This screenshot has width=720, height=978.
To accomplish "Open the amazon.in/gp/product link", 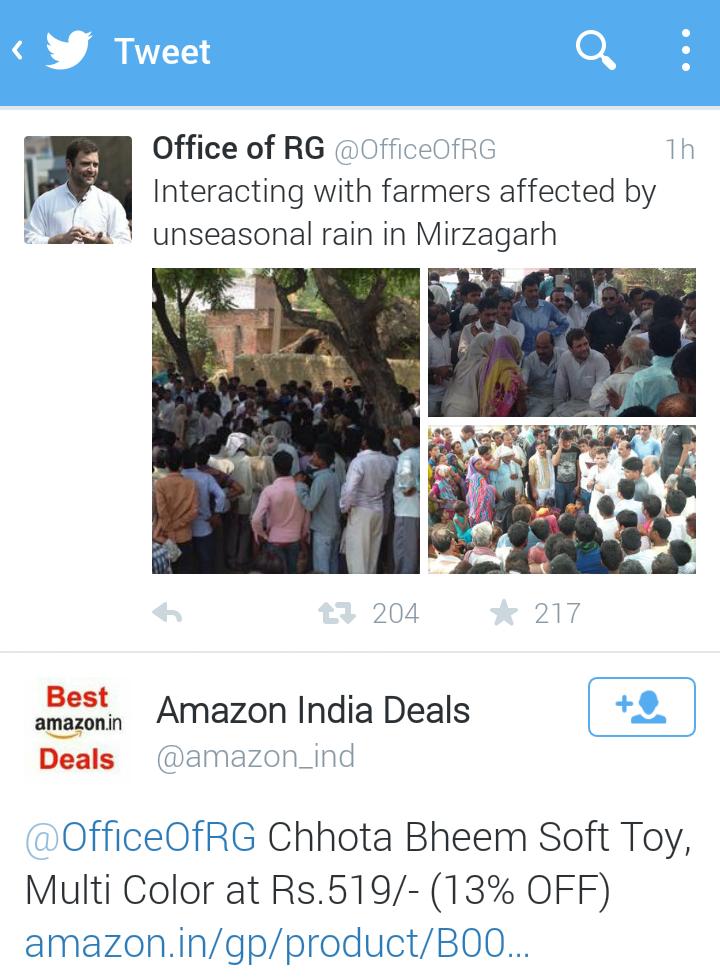I will tap(276, 944).
